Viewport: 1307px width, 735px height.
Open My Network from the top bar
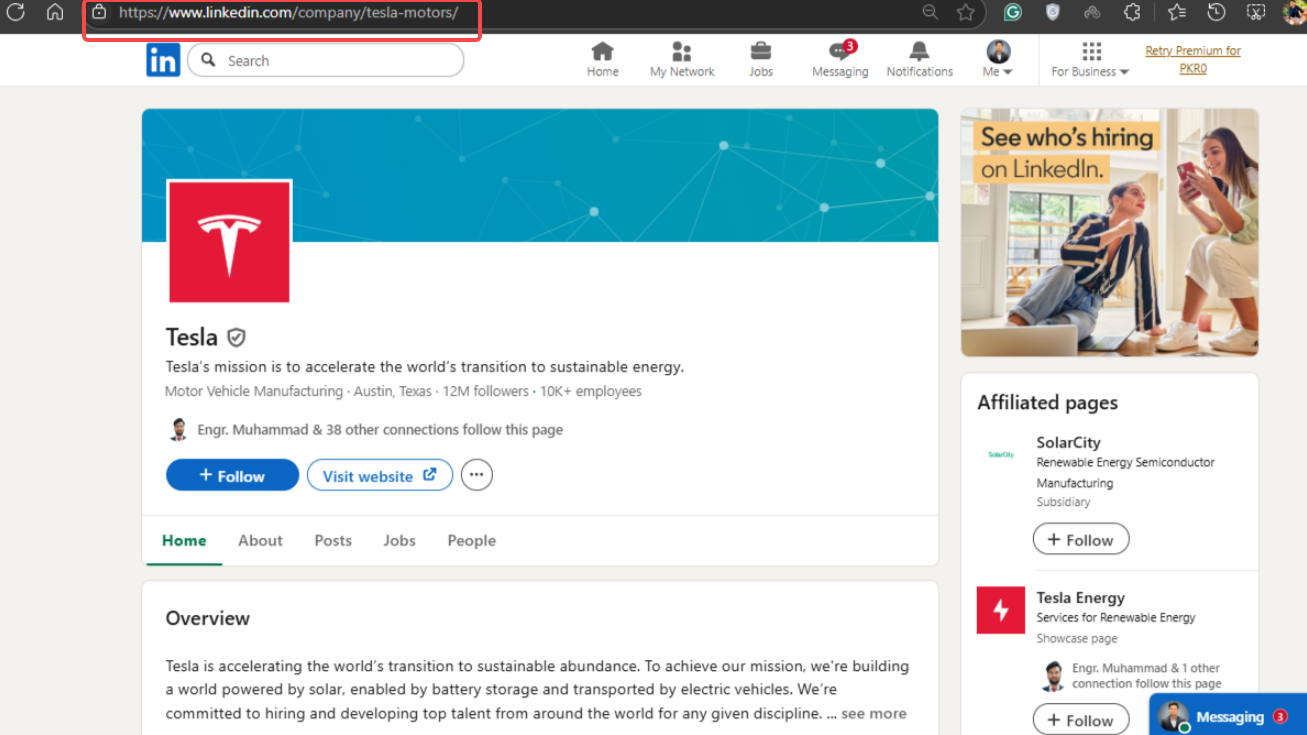tap(682, 60)
